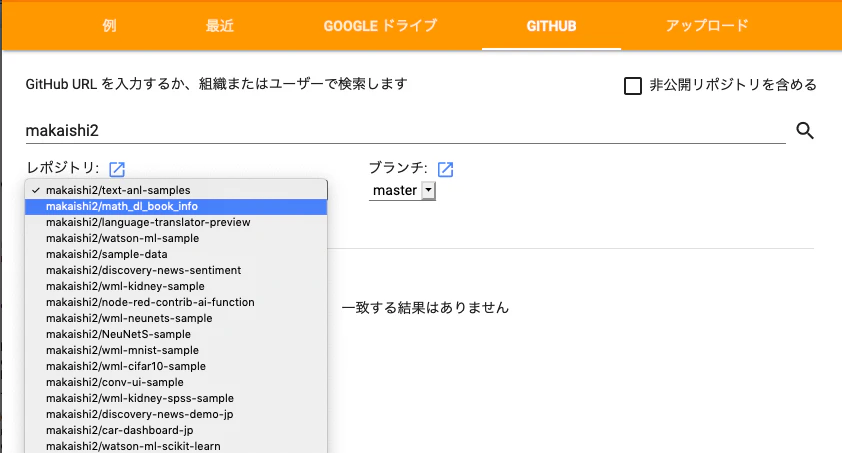
Task: Select the GITHUB tab
Action: point(551,26)
